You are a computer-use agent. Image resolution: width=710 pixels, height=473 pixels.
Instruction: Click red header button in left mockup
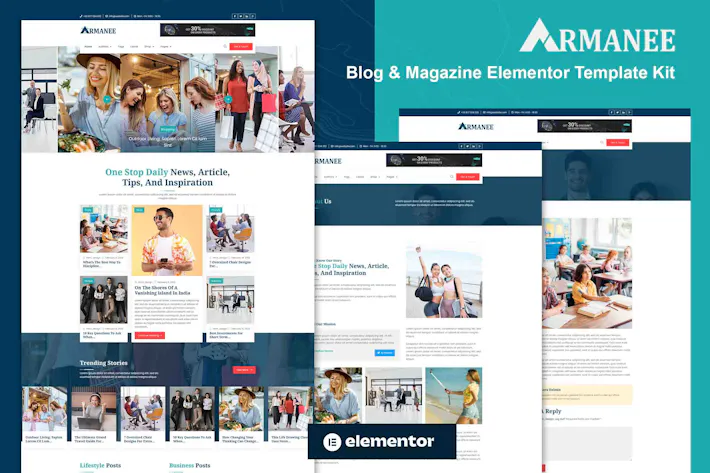point(241,46)
